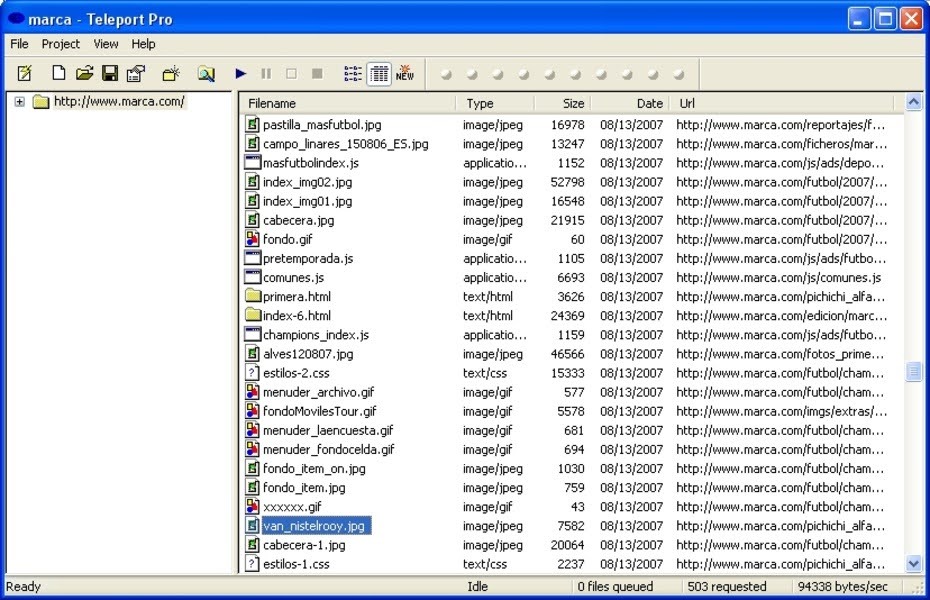This screenshot has width=930, height=600.
Task: Open the View menu
Action: pyautogui.click(x=106, y=44)
